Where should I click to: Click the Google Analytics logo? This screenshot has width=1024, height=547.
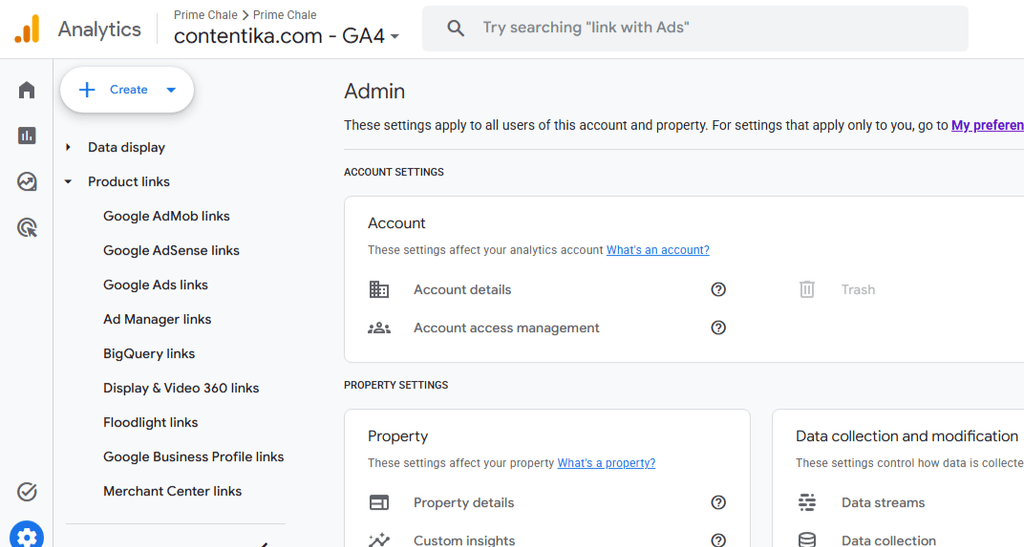click(27, 29)
